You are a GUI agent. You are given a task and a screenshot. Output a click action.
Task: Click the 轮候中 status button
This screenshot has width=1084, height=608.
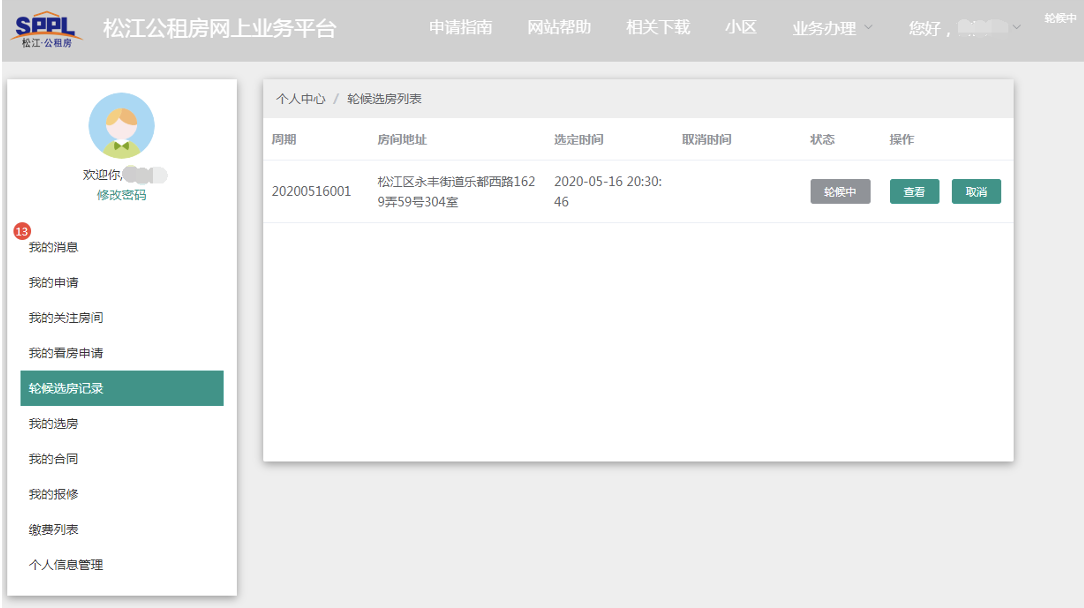(840, 192)
